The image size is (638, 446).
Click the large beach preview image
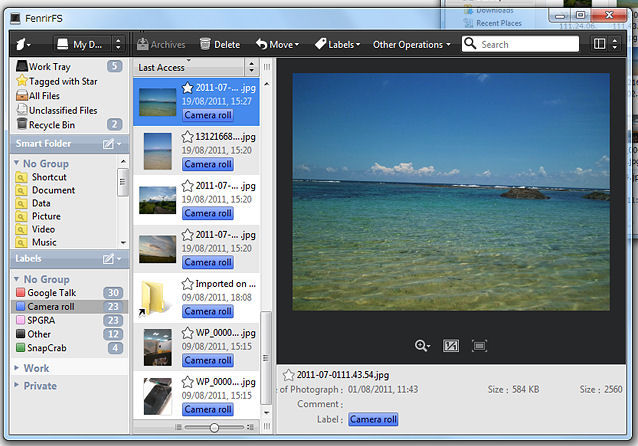pyautogui.click(x=451, y=192)
